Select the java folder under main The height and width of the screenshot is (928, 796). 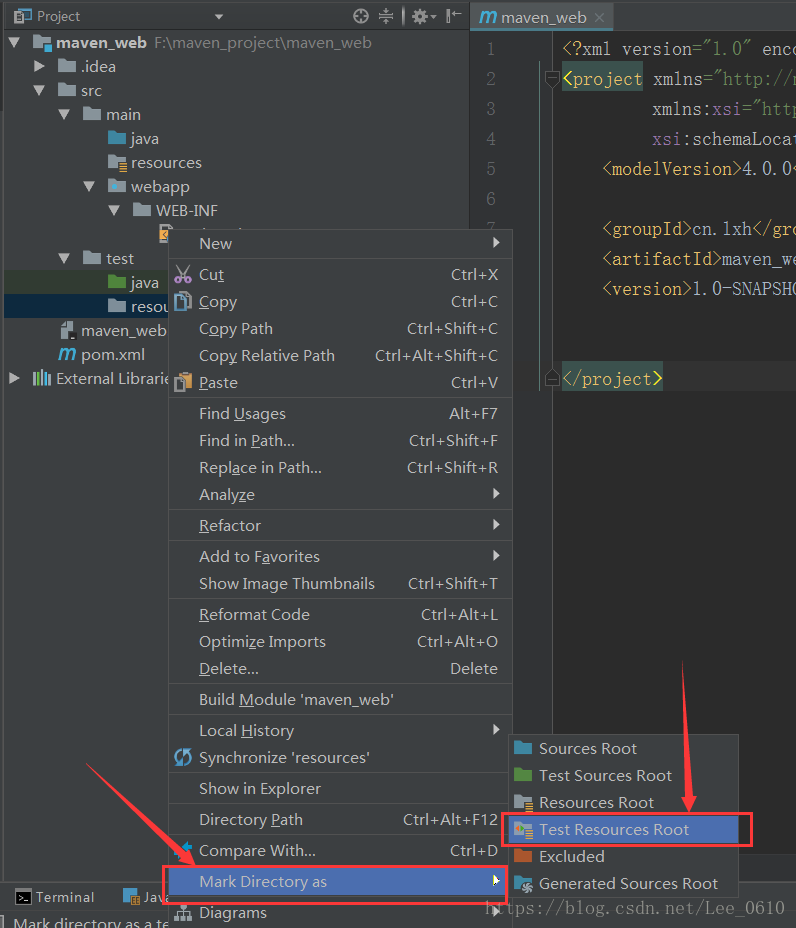click(x=133, y=138)
